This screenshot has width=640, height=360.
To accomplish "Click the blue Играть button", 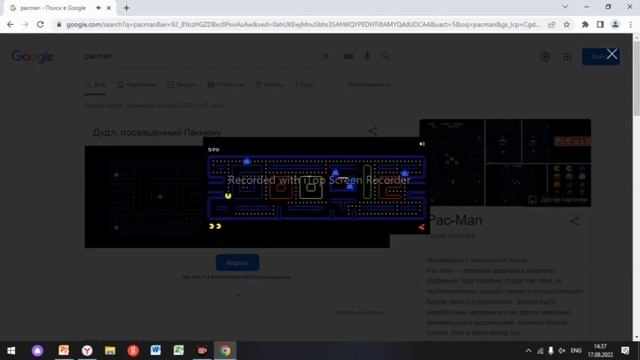I will pos(237,262).
